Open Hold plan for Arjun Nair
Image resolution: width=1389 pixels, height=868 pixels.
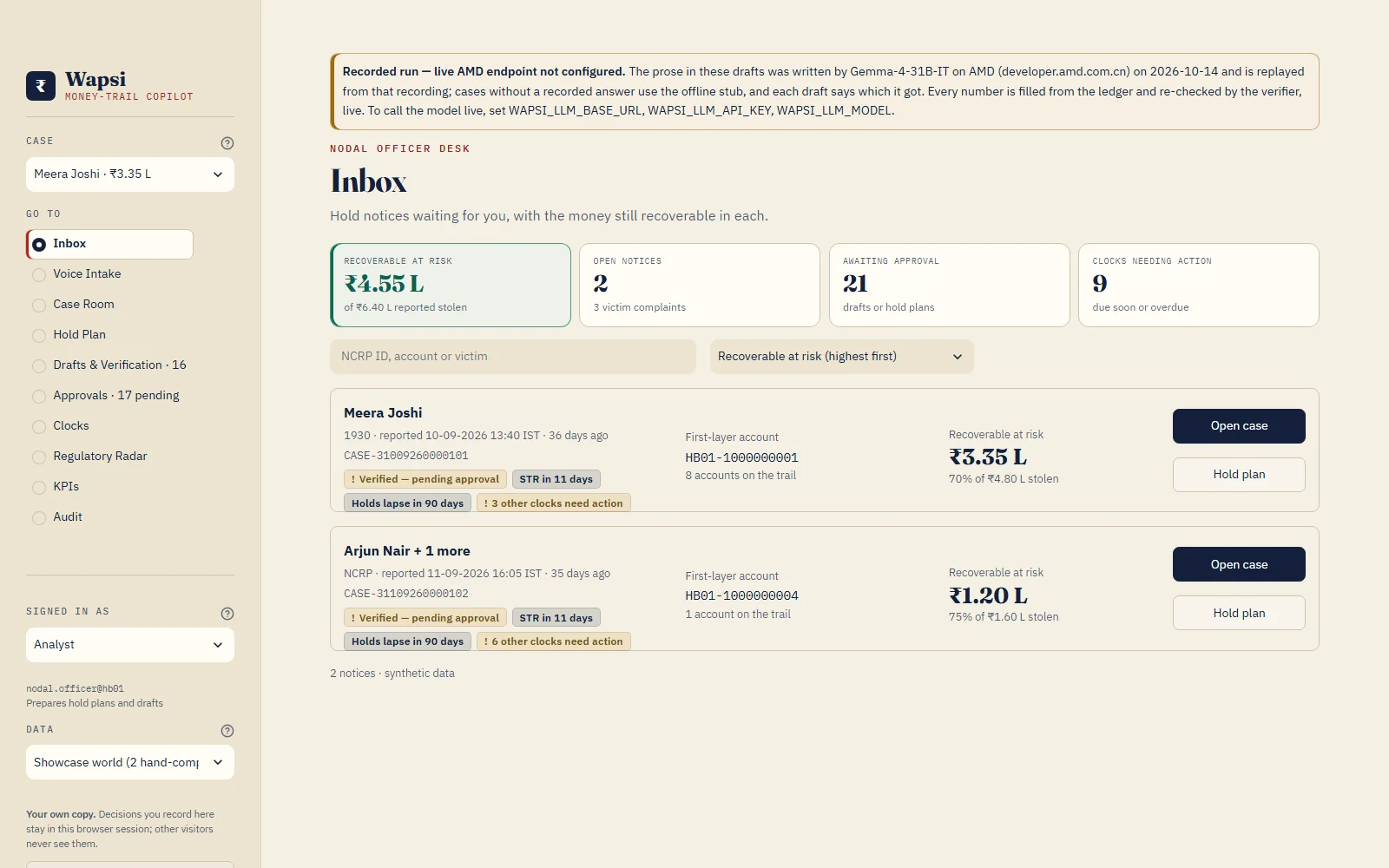[1239, 613]
